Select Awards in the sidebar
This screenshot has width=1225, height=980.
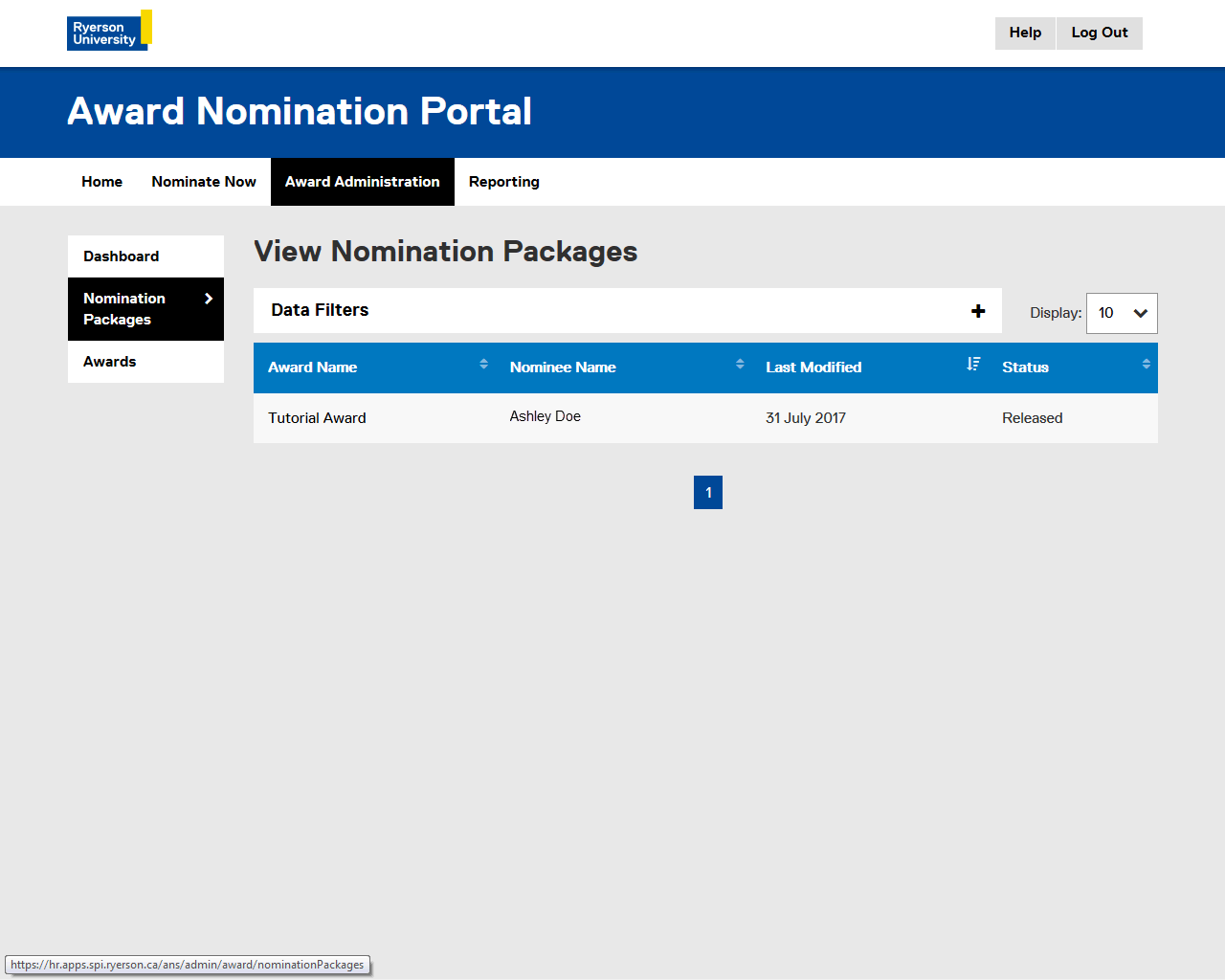(x=110, y=362)
